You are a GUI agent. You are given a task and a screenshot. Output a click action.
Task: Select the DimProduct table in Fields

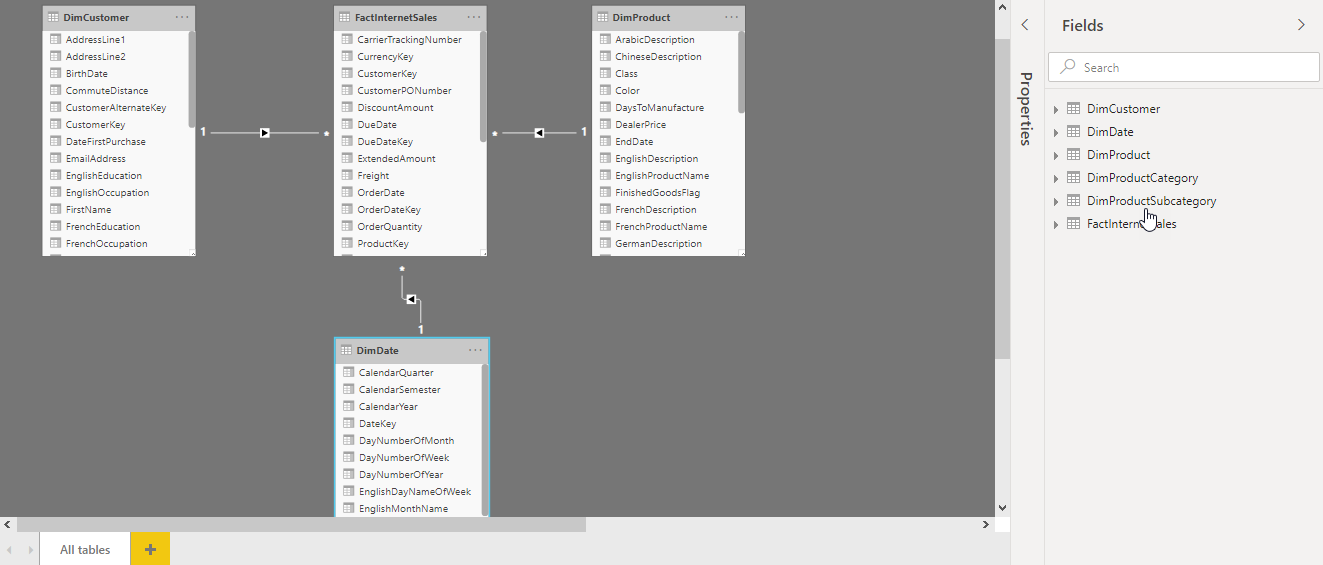point(1118,155)
